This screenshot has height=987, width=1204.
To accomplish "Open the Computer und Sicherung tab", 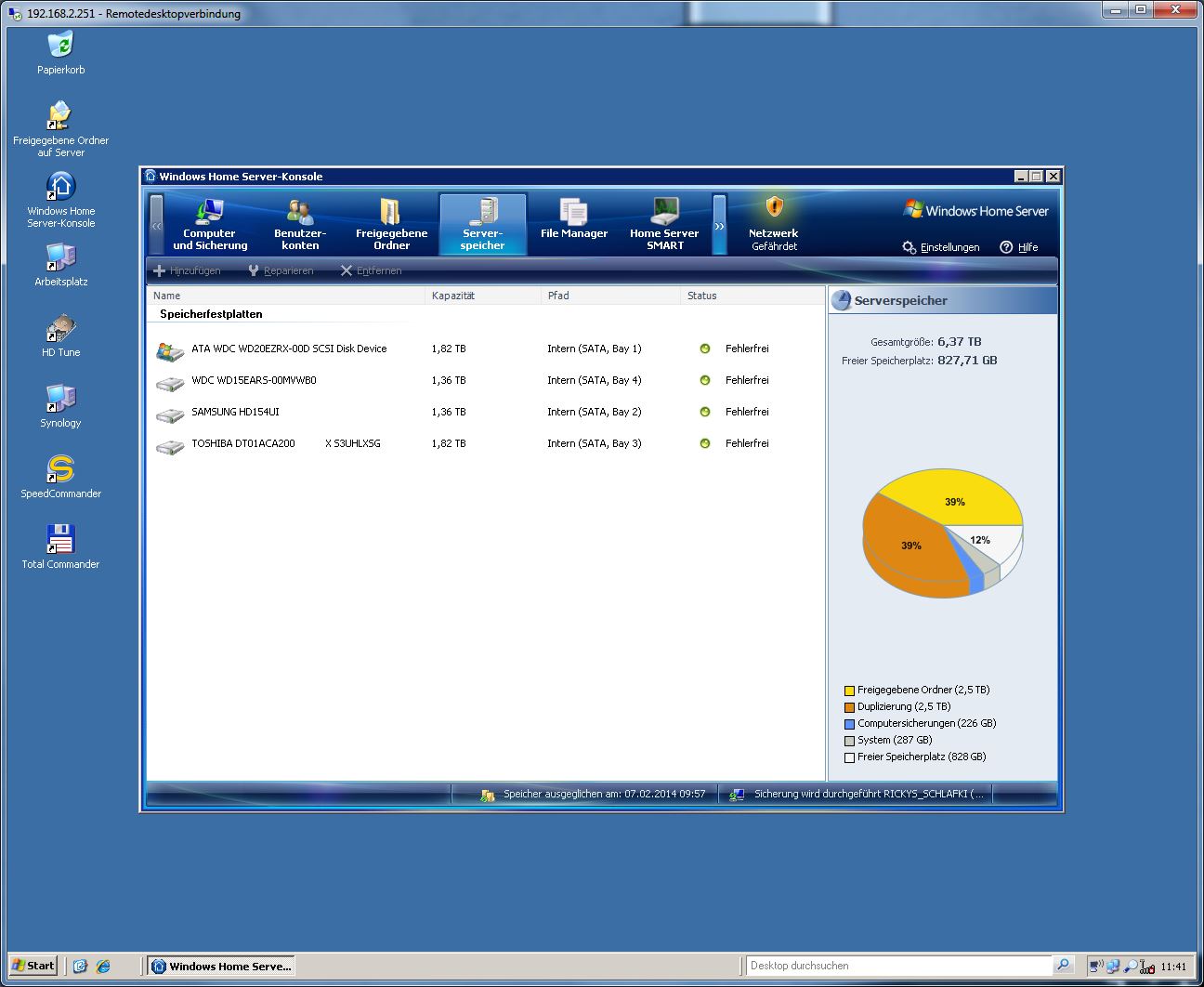I will click(x=210, y=224).
